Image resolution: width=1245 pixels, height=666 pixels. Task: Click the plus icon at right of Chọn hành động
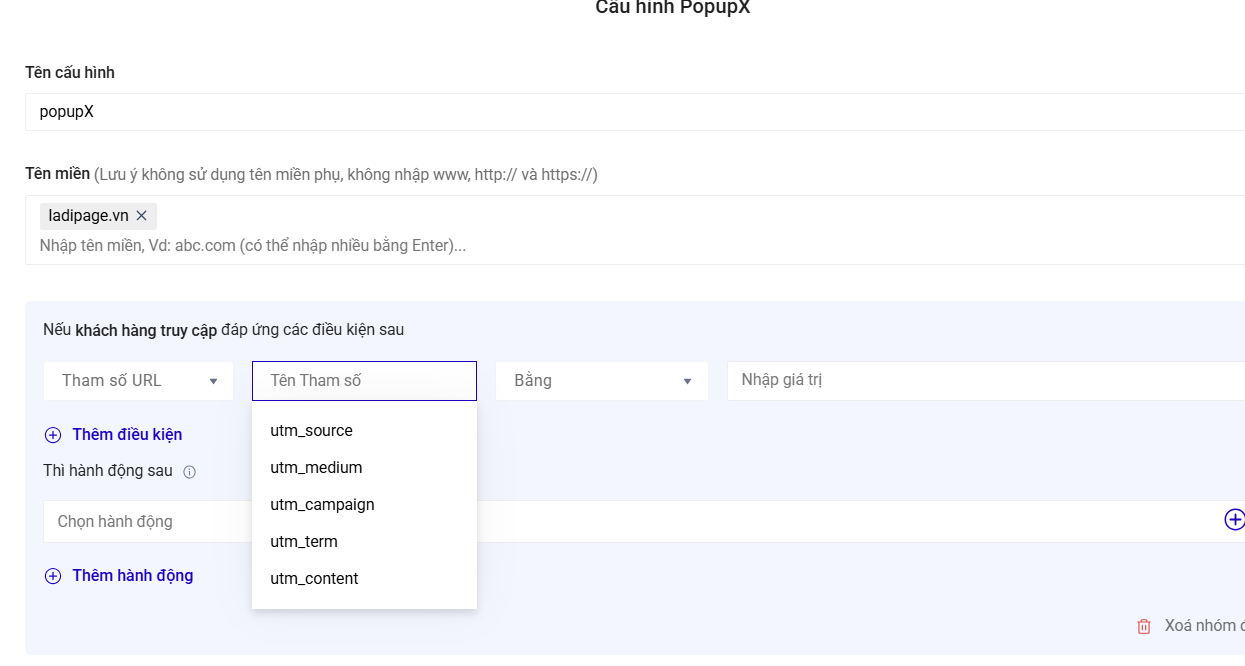(1235, 520)
